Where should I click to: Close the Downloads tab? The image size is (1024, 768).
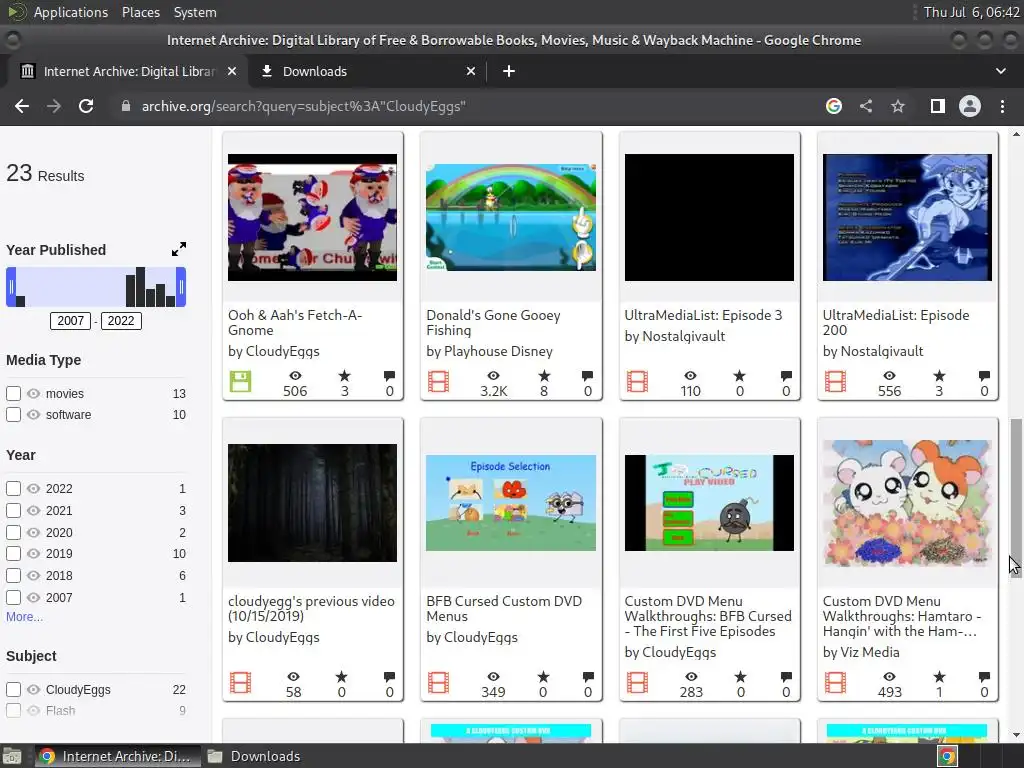[471, 71]
